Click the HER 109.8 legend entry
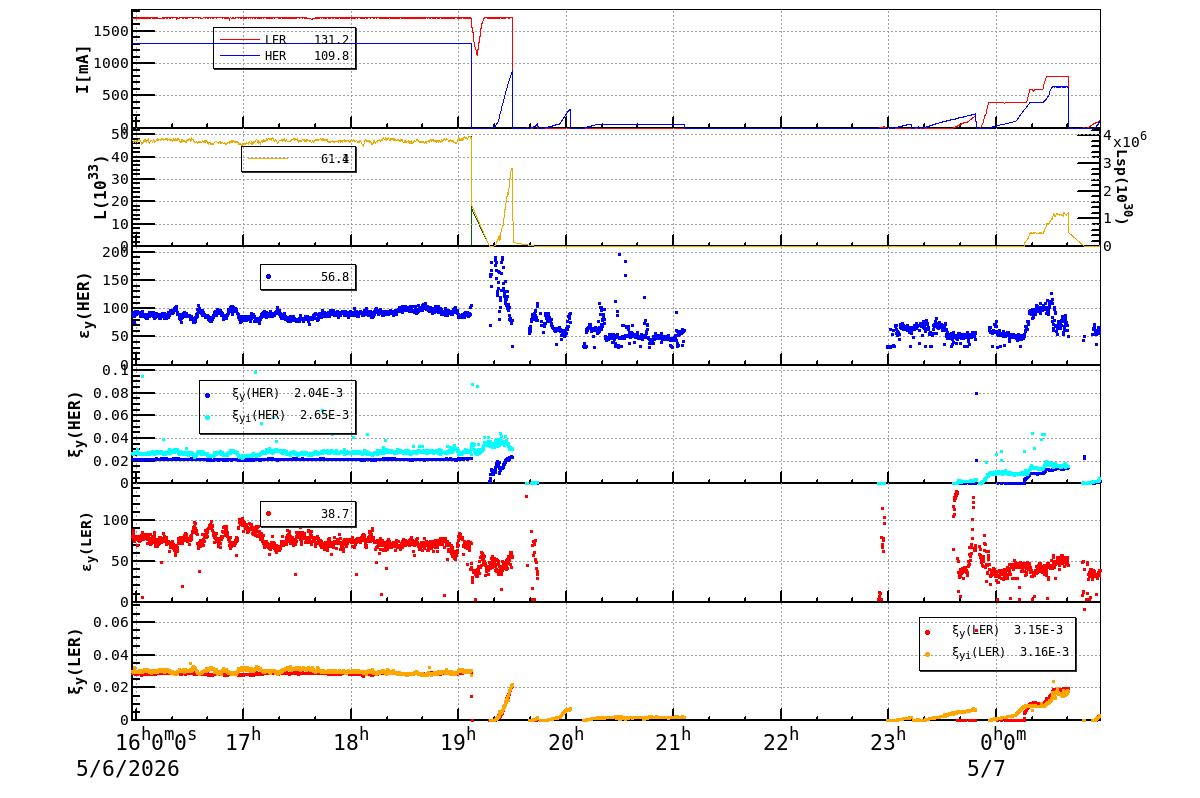Viewport: 1200px width, 798px height. pyautogui.click(x=284, y=56)
